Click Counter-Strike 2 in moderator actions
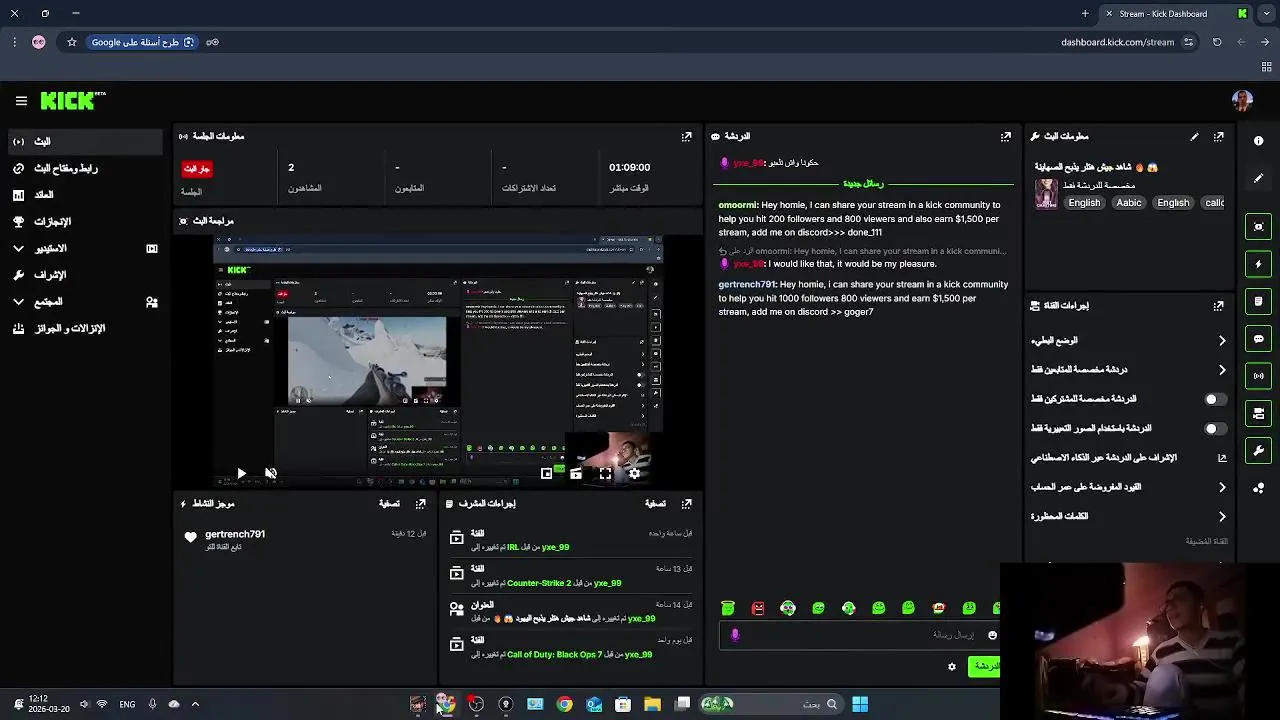Image resolution: width=1280 pixels, height=720 pixels. click(x=539, y=583)
